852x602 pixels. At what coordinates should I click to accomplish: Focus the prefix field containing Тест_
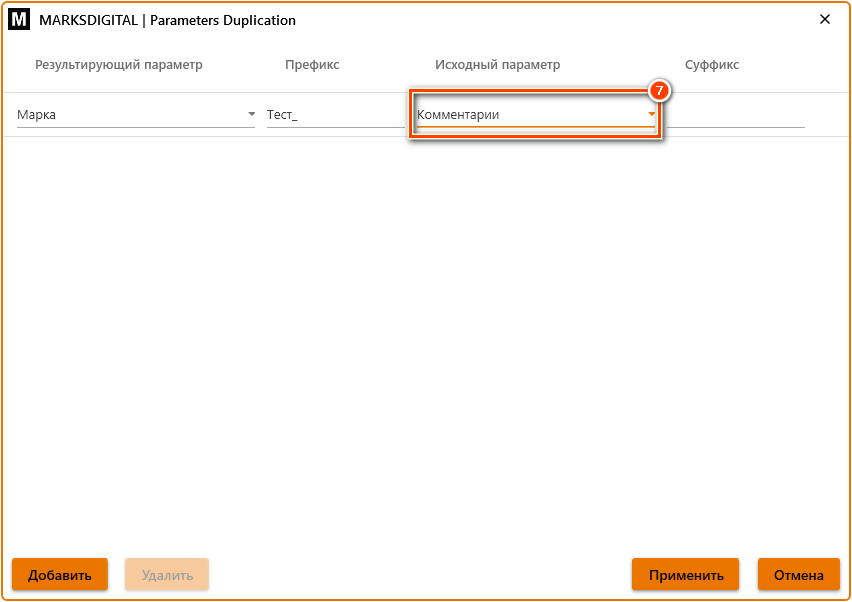pos(335,115)
